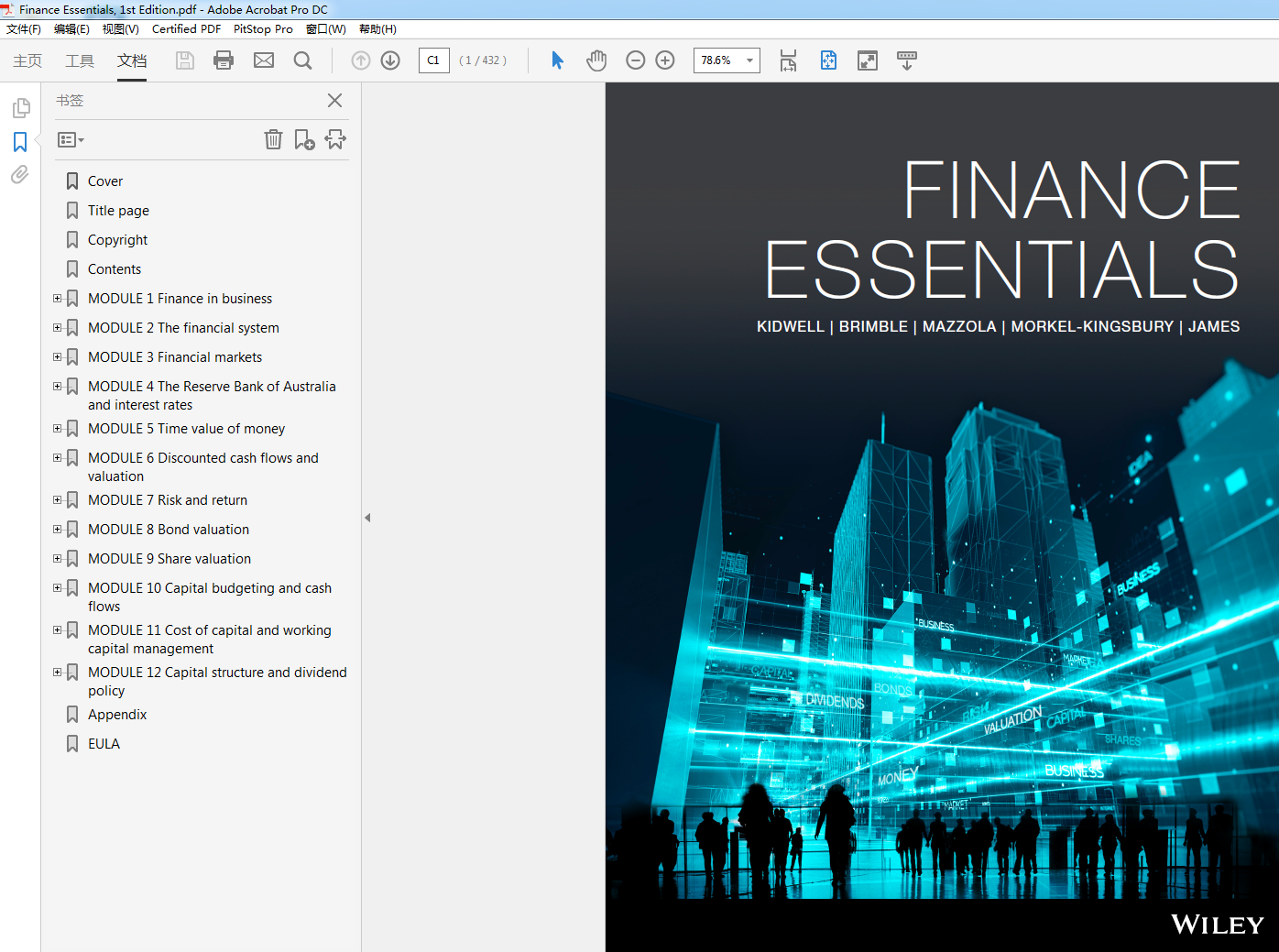This screenshot has height=952, width=1279.
Task: Select MODULE 3 Financial markets text
Action: 175,357
